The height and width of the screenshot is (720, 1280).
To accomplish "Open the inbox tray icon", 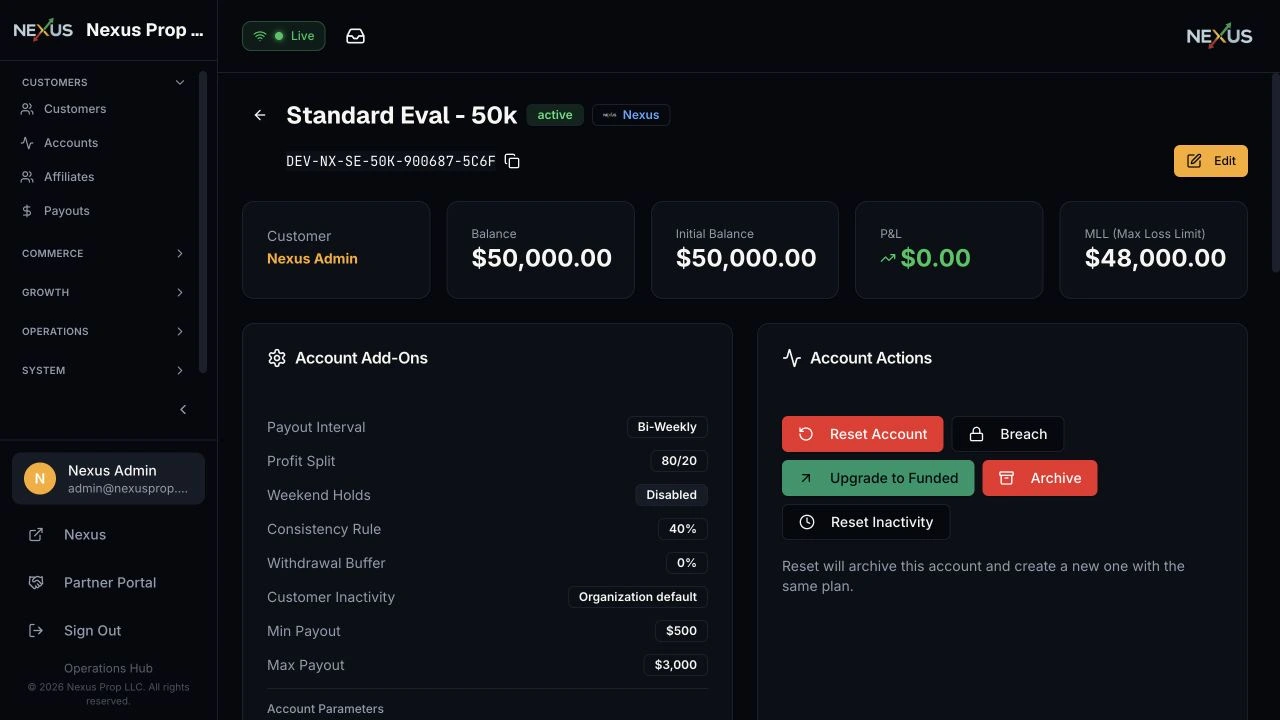I will 355,36.
